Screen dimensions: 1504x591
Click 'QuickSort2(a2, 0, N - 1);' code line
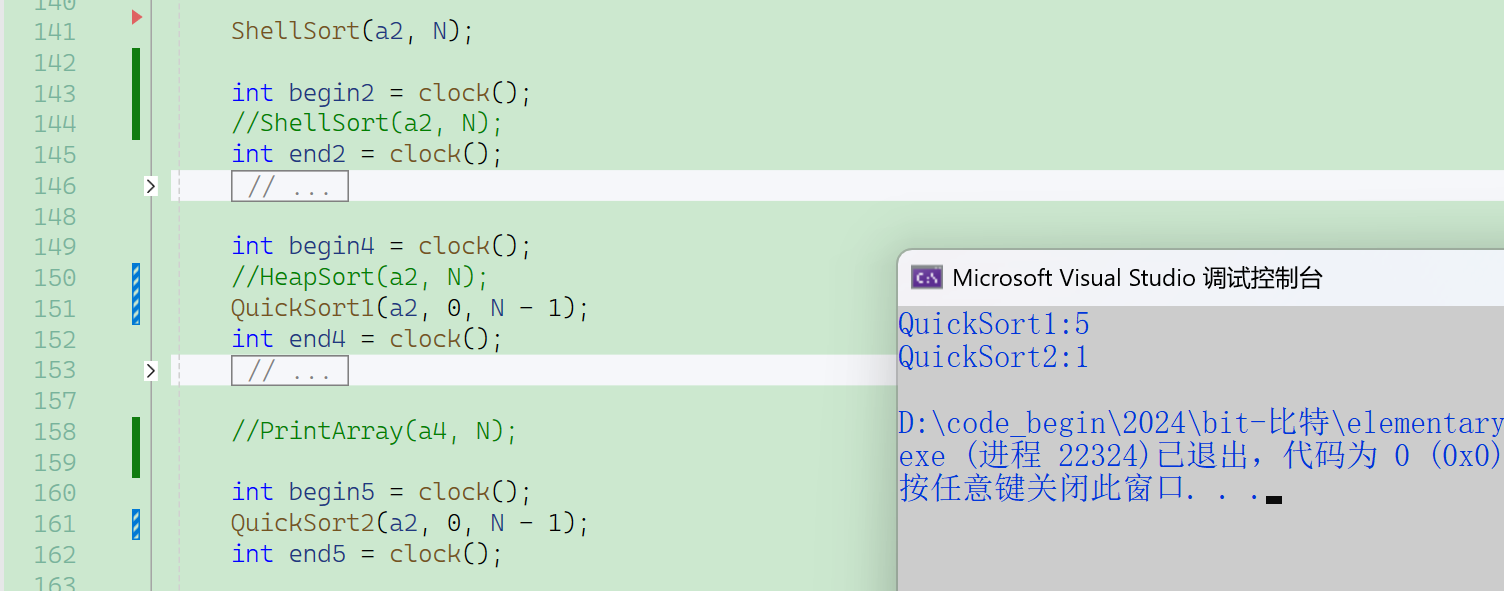410,524
